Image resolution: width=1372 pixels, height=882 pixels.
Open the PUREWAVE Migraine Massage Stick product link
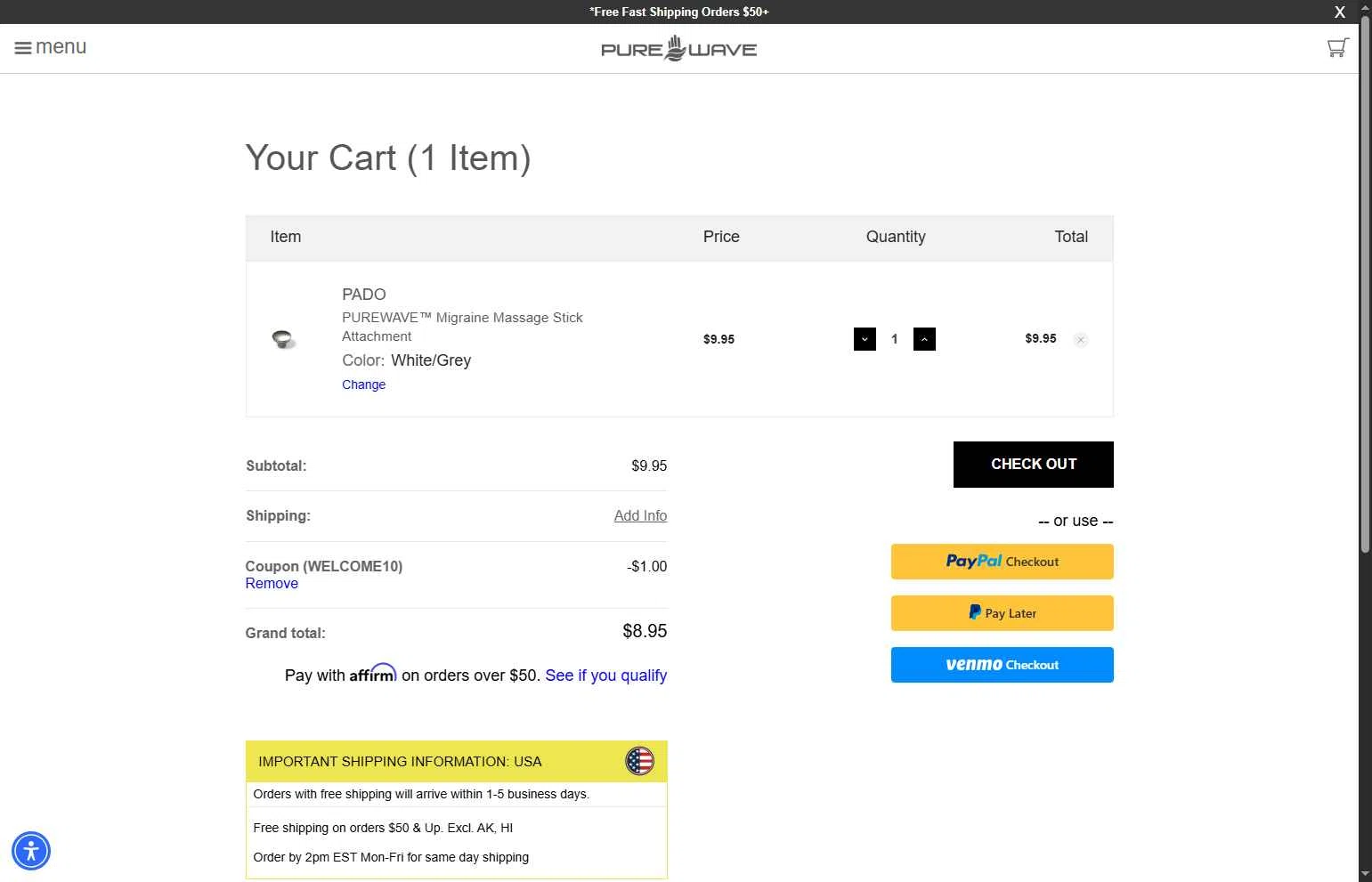(462, 327)
